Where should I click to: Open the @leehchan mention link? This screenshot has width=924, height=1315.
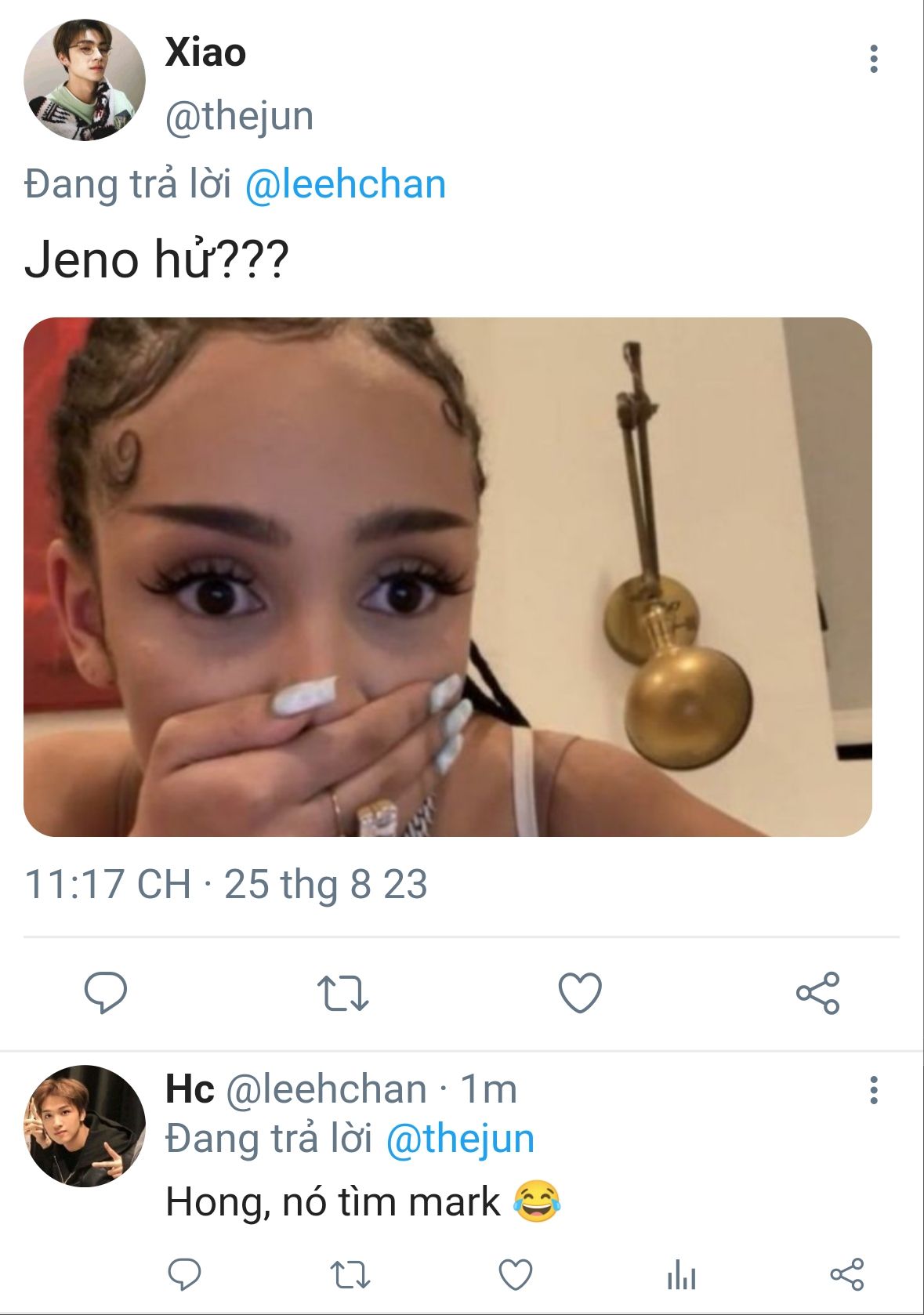[x=345, y=185]
